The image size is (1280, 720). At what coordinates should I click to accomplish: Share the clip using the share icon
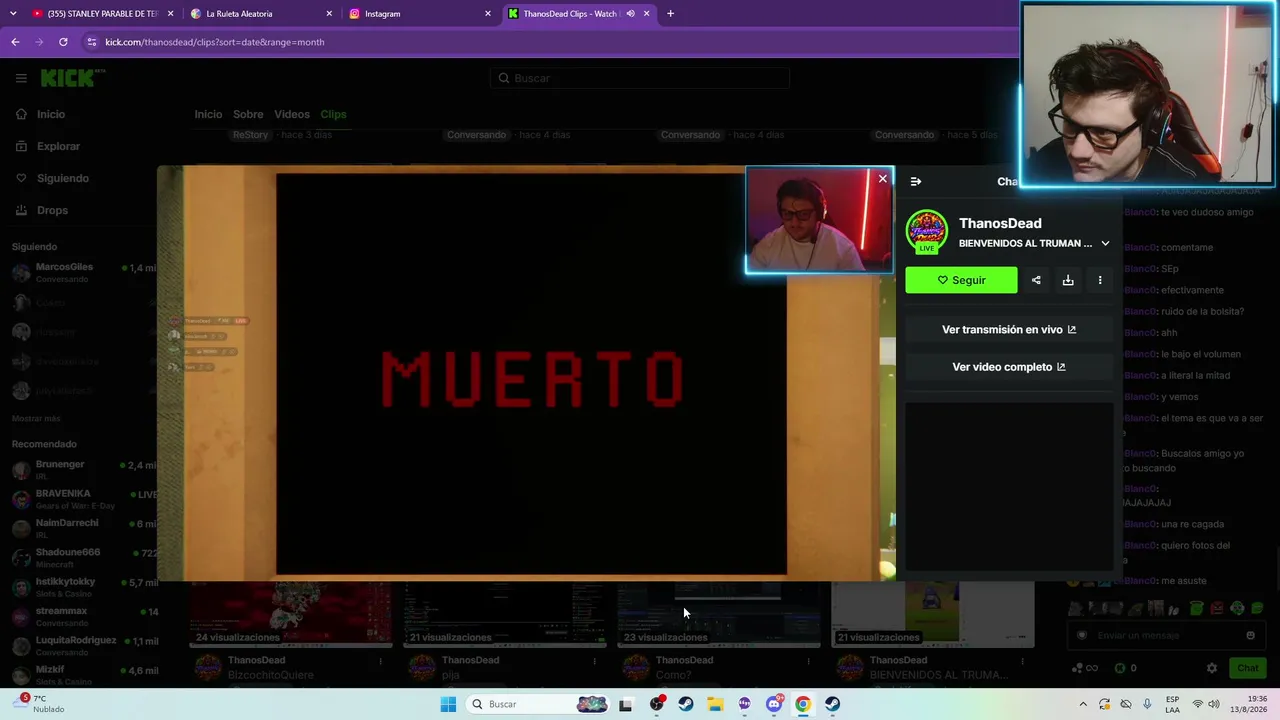click(1036, 280)
